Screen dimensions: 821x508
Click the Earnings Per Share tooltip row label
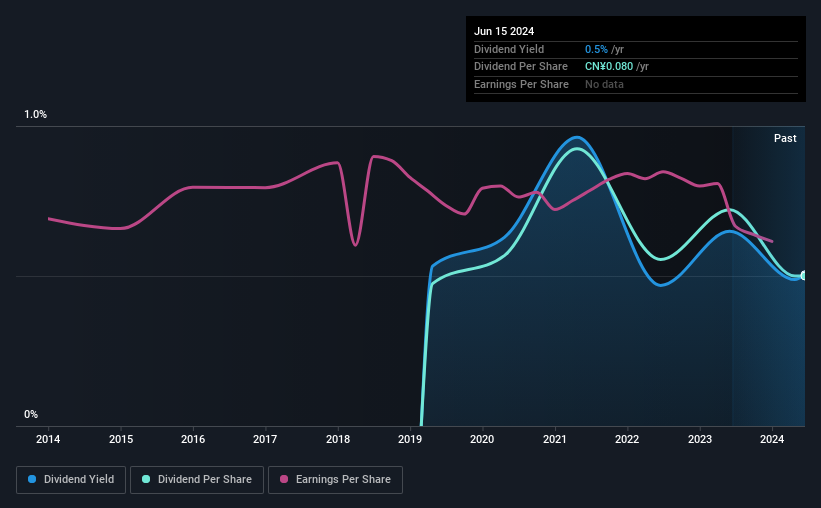(x=522, y=84)
